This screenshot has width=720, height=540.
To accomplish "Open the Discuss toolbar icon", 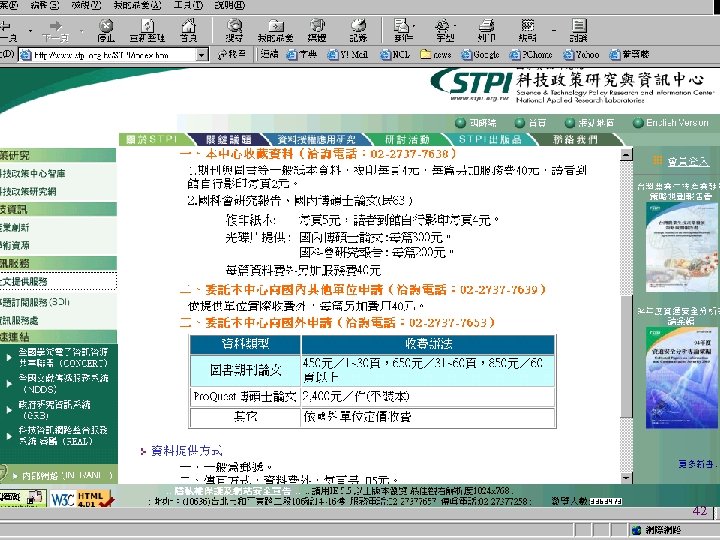I will [x=579, y=31].
